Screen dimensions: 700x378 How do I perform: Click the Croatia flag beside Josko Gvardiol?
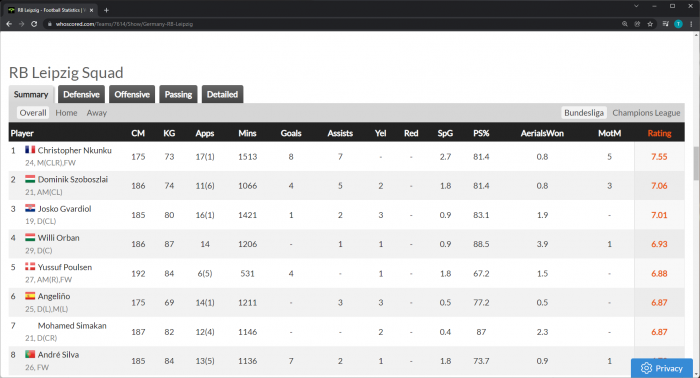(x=30, y=208)
